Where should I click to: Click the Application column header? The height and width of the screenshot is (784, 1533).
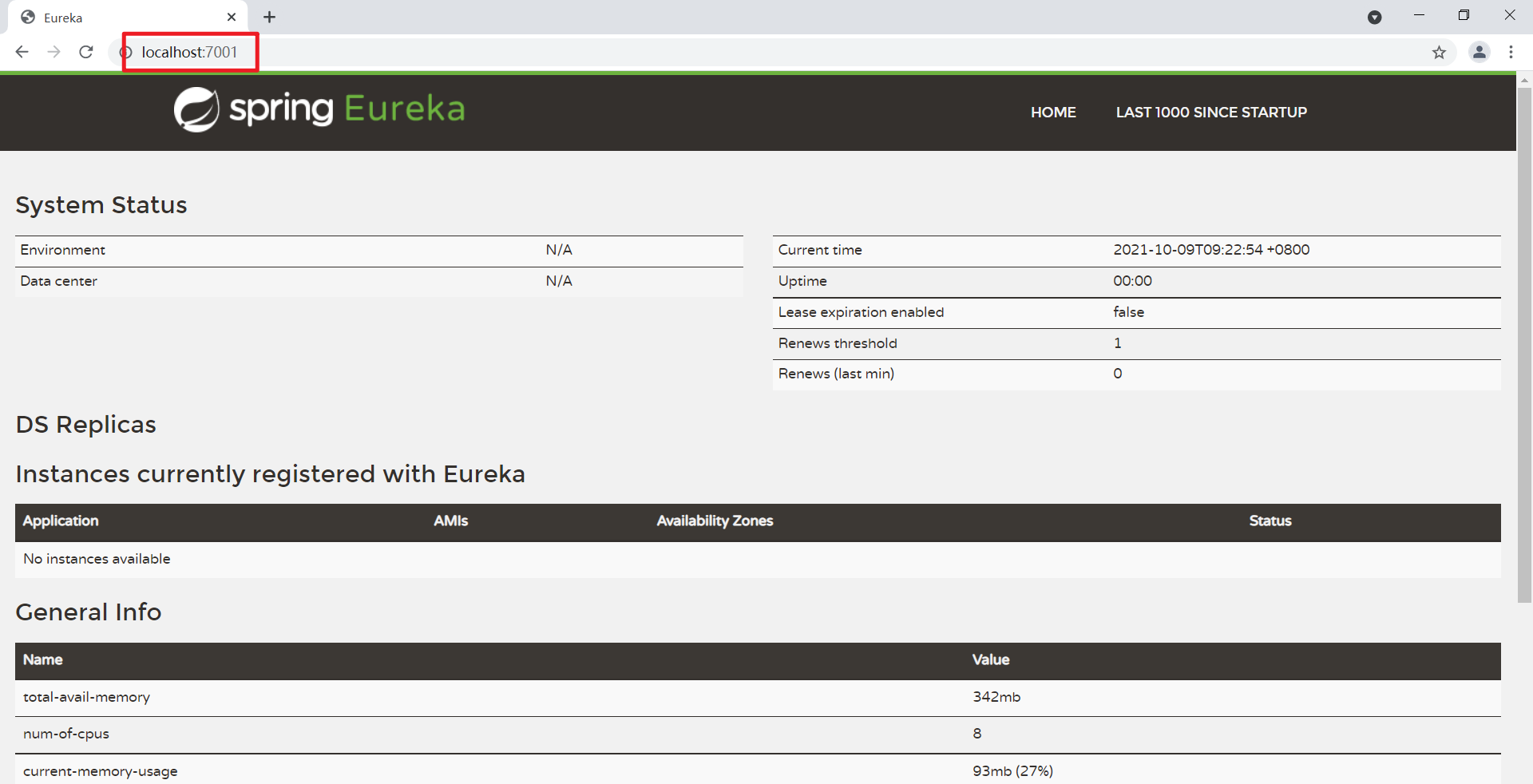(61, 521)
